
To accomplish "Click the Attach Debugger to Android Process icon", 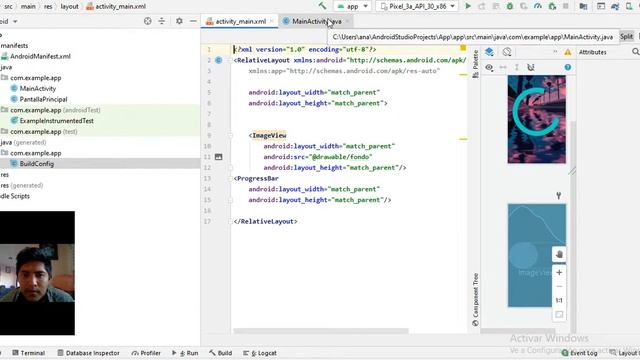I will coord(552,6).
